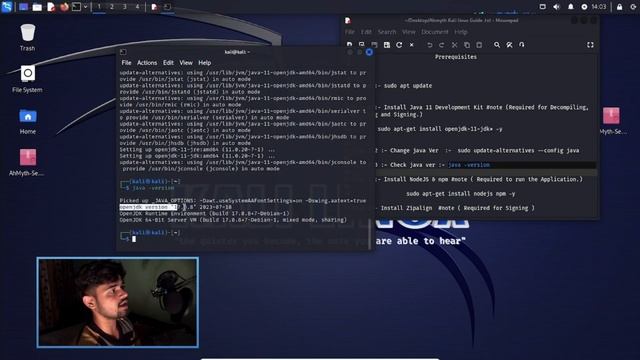Click Mousepad's Paste toolbar icon
Screen dimensions: 640x360
point(479,45)
